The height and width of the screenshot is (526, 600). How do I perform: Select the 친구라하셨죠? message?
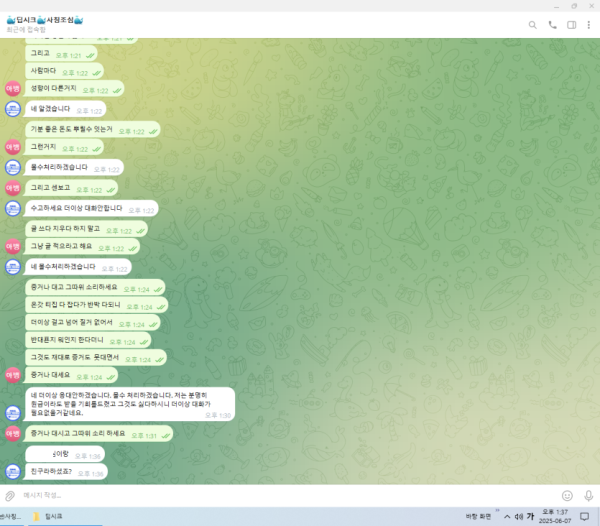[66, 472]
